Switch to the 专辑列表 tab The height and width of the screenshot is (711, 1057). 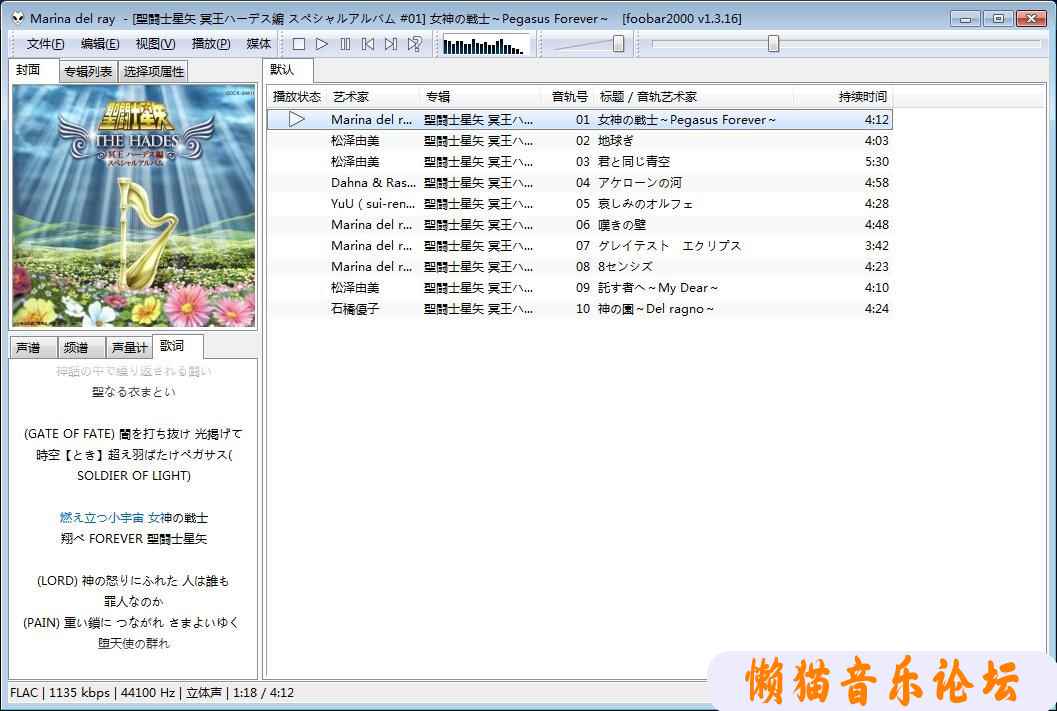point(88,71)
